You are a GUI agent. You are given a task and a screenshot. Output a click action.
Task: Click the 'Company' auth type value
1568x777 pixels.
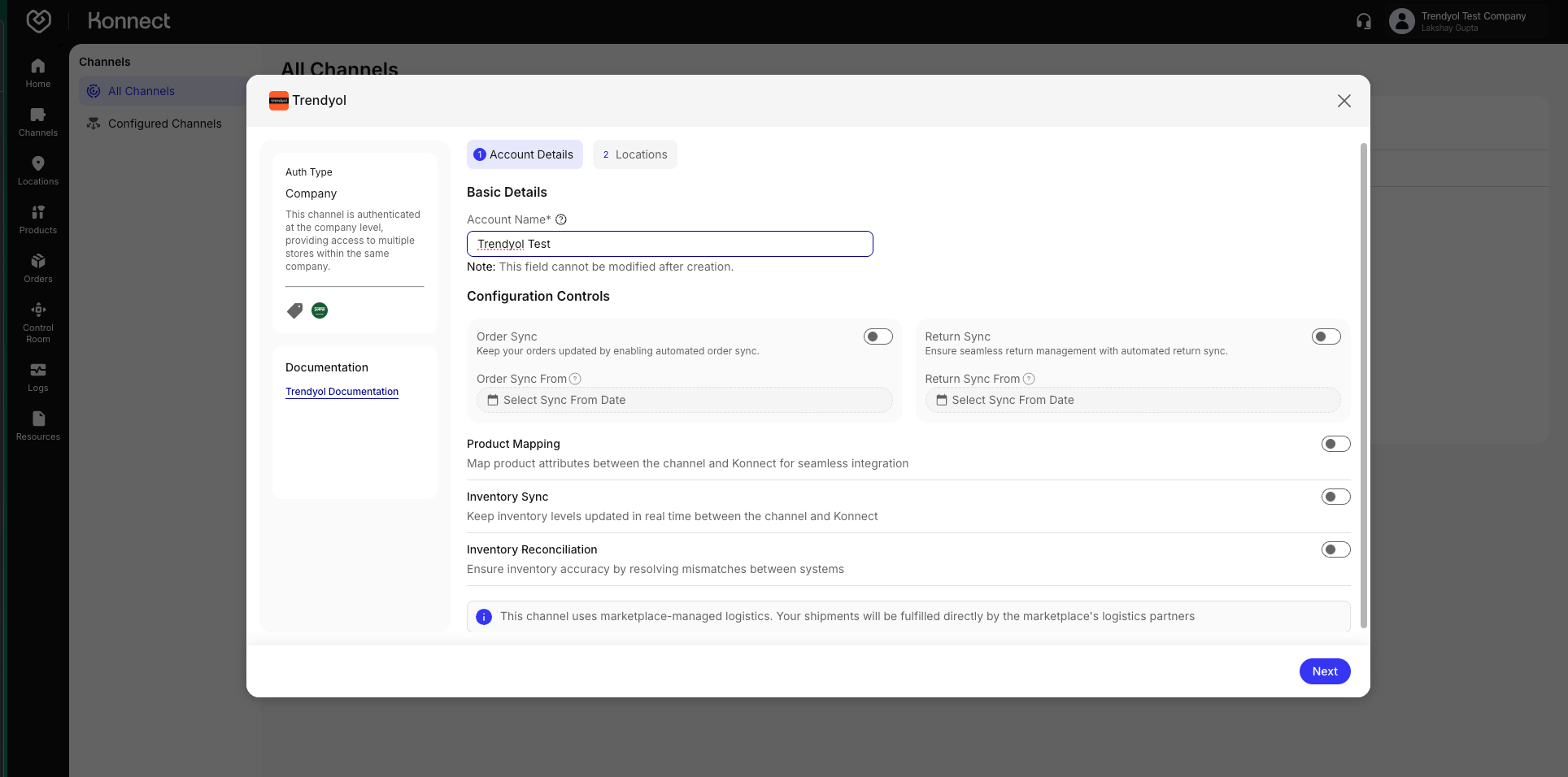[311, 193]
